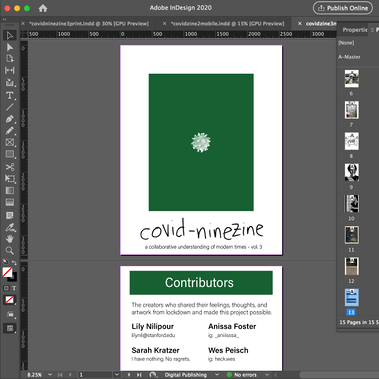This screenshot has width=379, height=379.
Task: Select the Free Transform tool
Action: click(10, 179)
